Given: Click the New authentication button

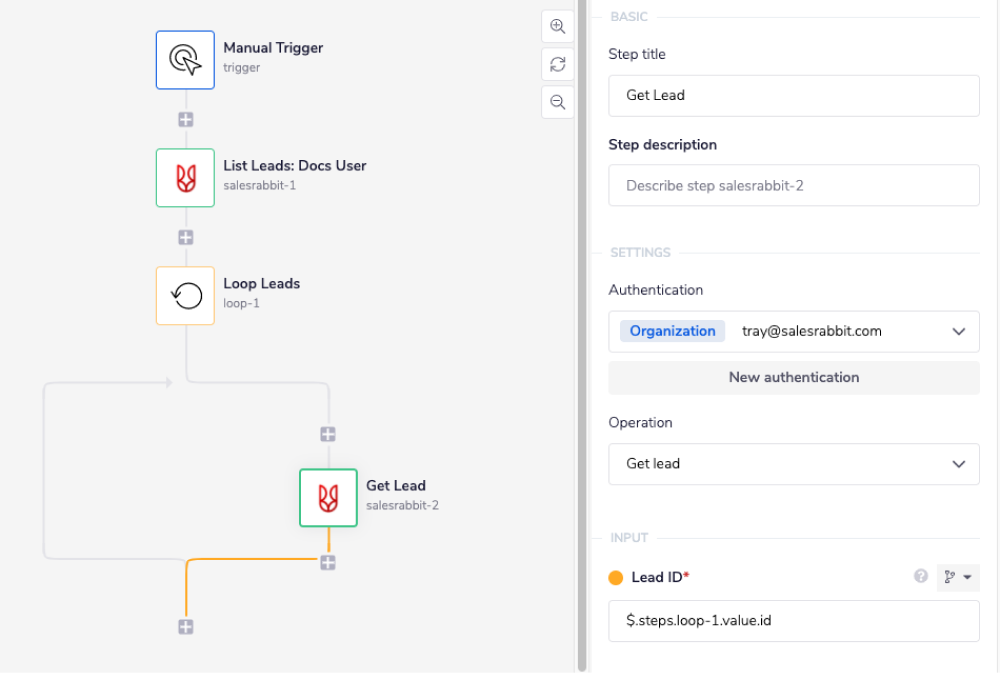Looking at the screenshot, I should tap(794, 377).
